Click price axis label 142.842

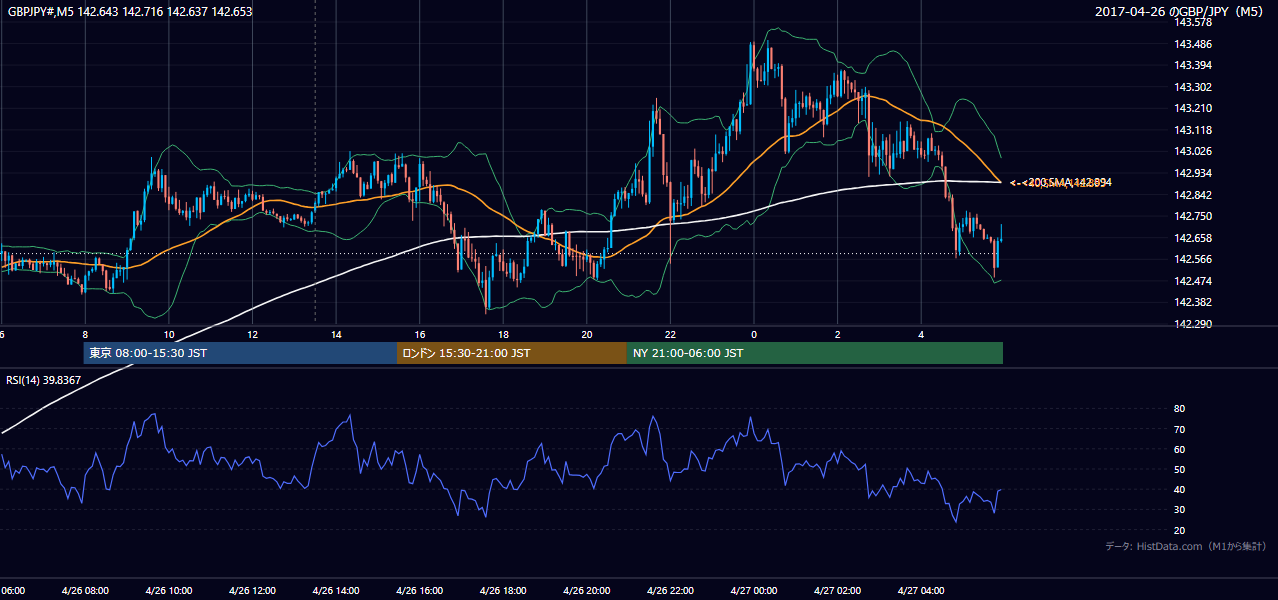[1193, 195]
